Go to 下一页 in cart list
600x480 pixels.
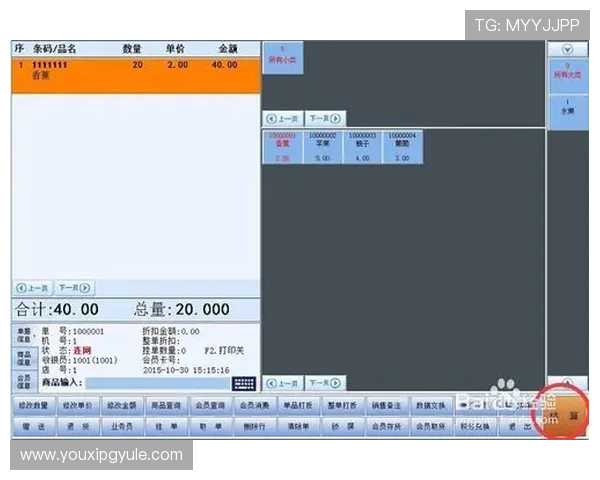coord(72,288)
